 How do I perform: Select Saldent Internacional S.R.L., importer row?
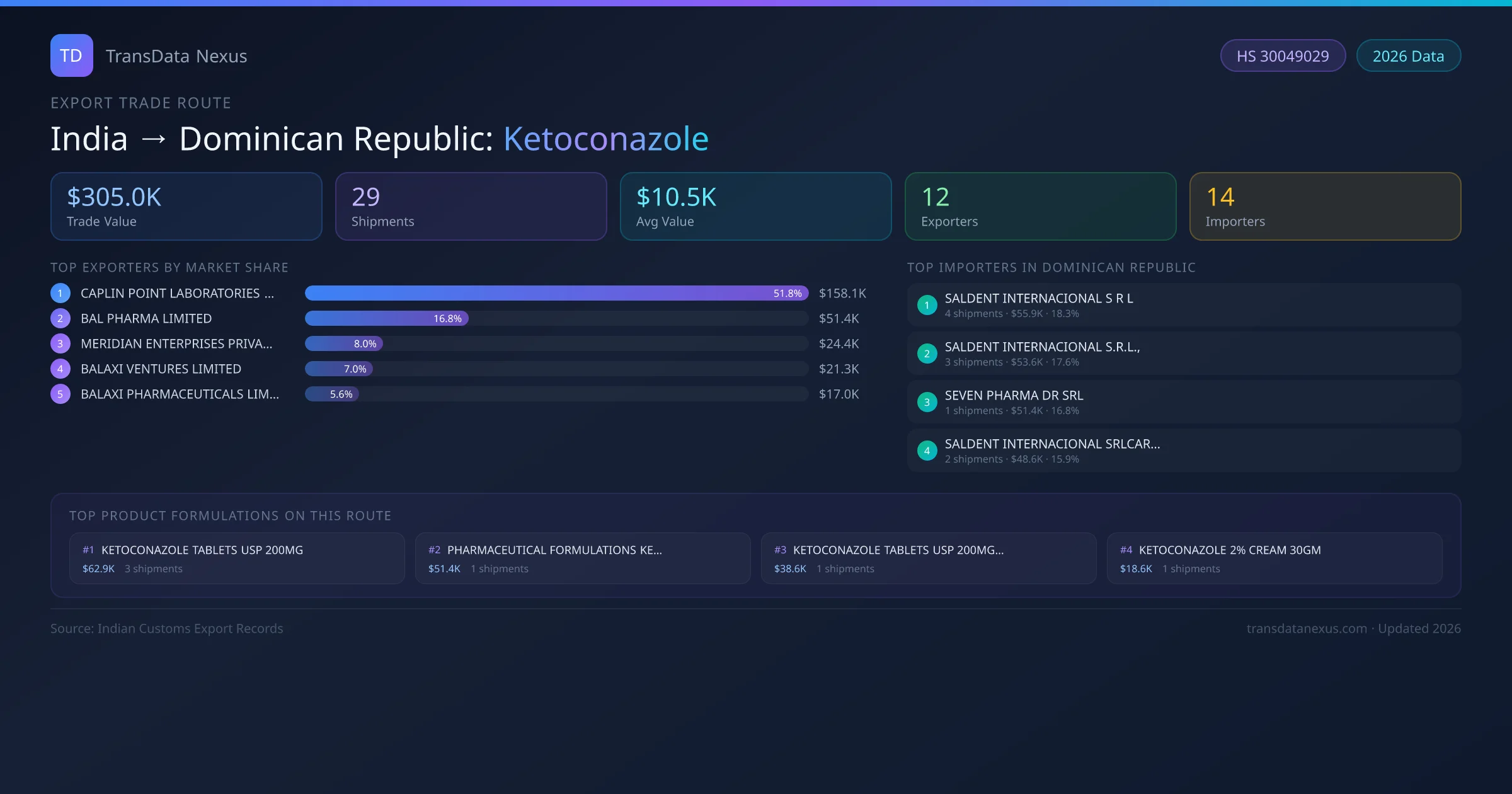[1183, 354]
